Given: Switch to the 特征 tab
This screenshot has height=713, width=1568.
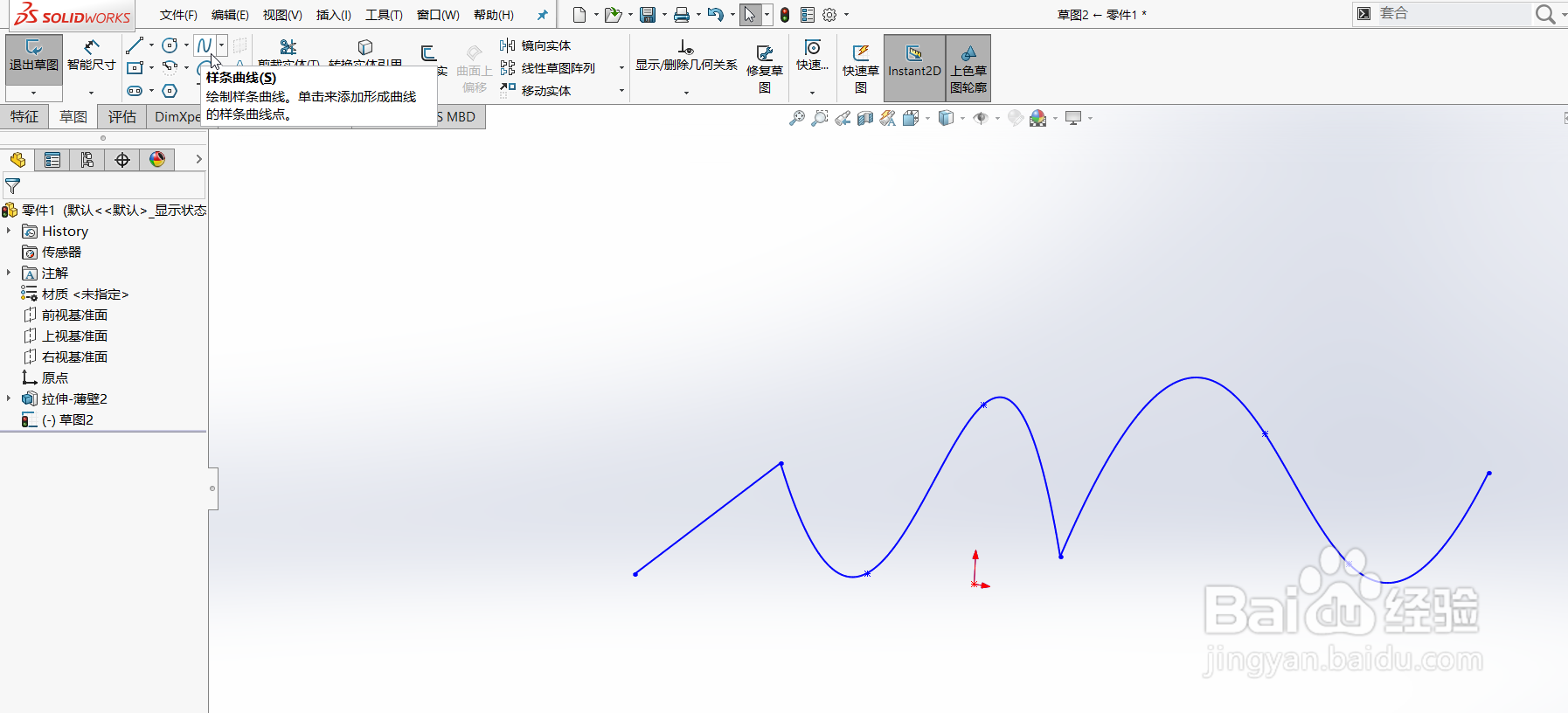Looking at the screenshot, I should (24, 117).
